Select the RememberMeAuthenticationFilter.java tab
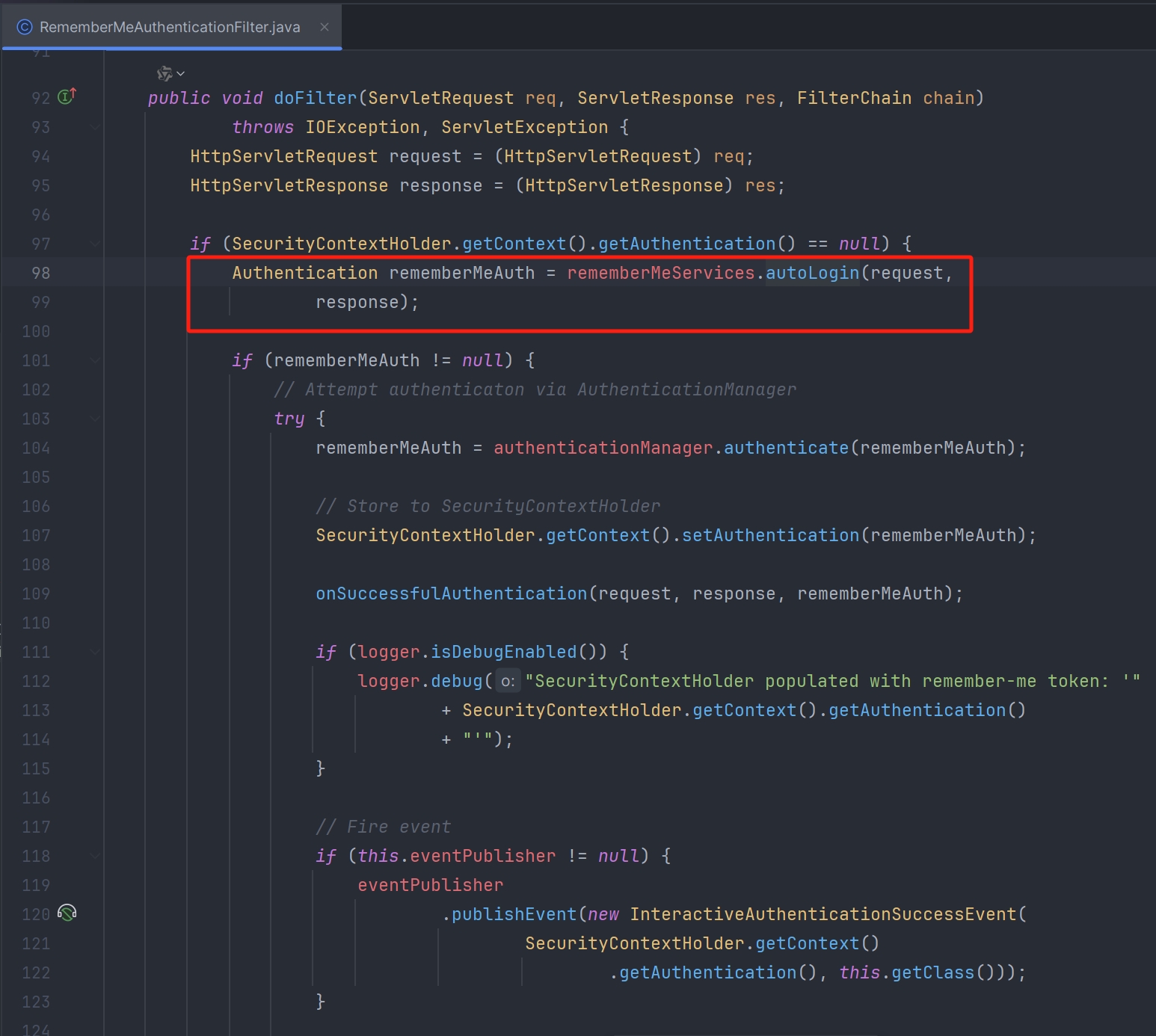 (x=170, y=28)
